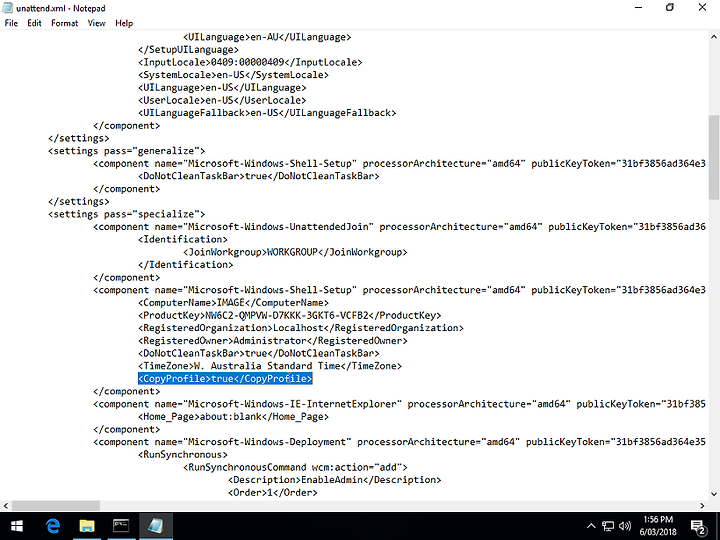
Task: Open the network status tray icon
Action: pyautogui.click(x=608, y=526)
